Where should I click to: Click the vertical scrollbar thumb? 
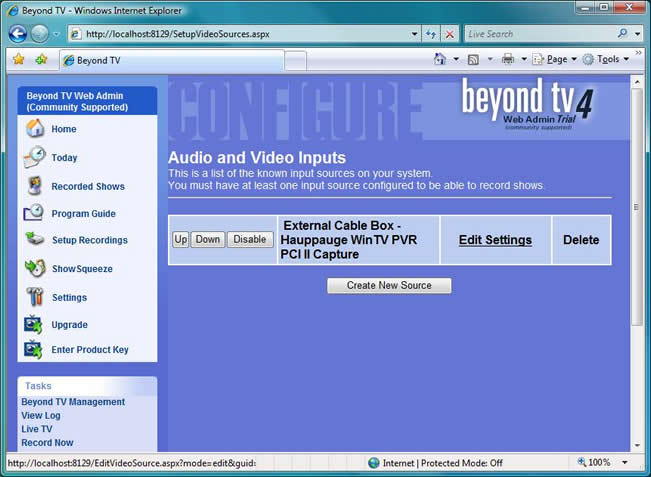636,207
